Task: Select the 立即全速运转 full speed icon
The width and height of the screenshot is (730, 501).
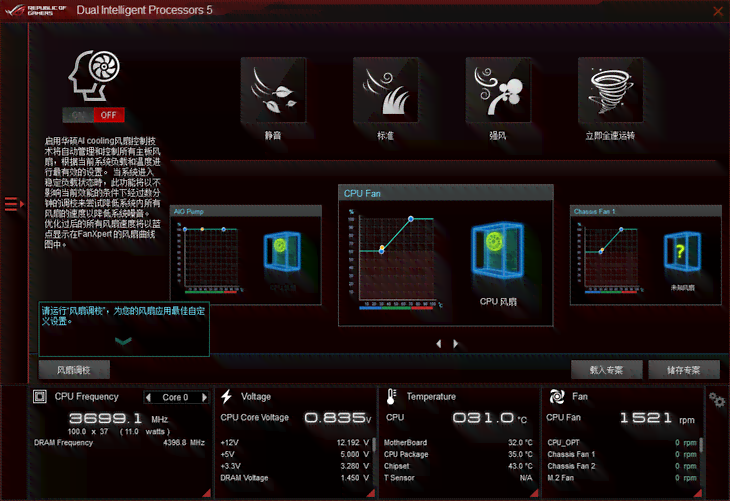Action: [x=610, y=90]
